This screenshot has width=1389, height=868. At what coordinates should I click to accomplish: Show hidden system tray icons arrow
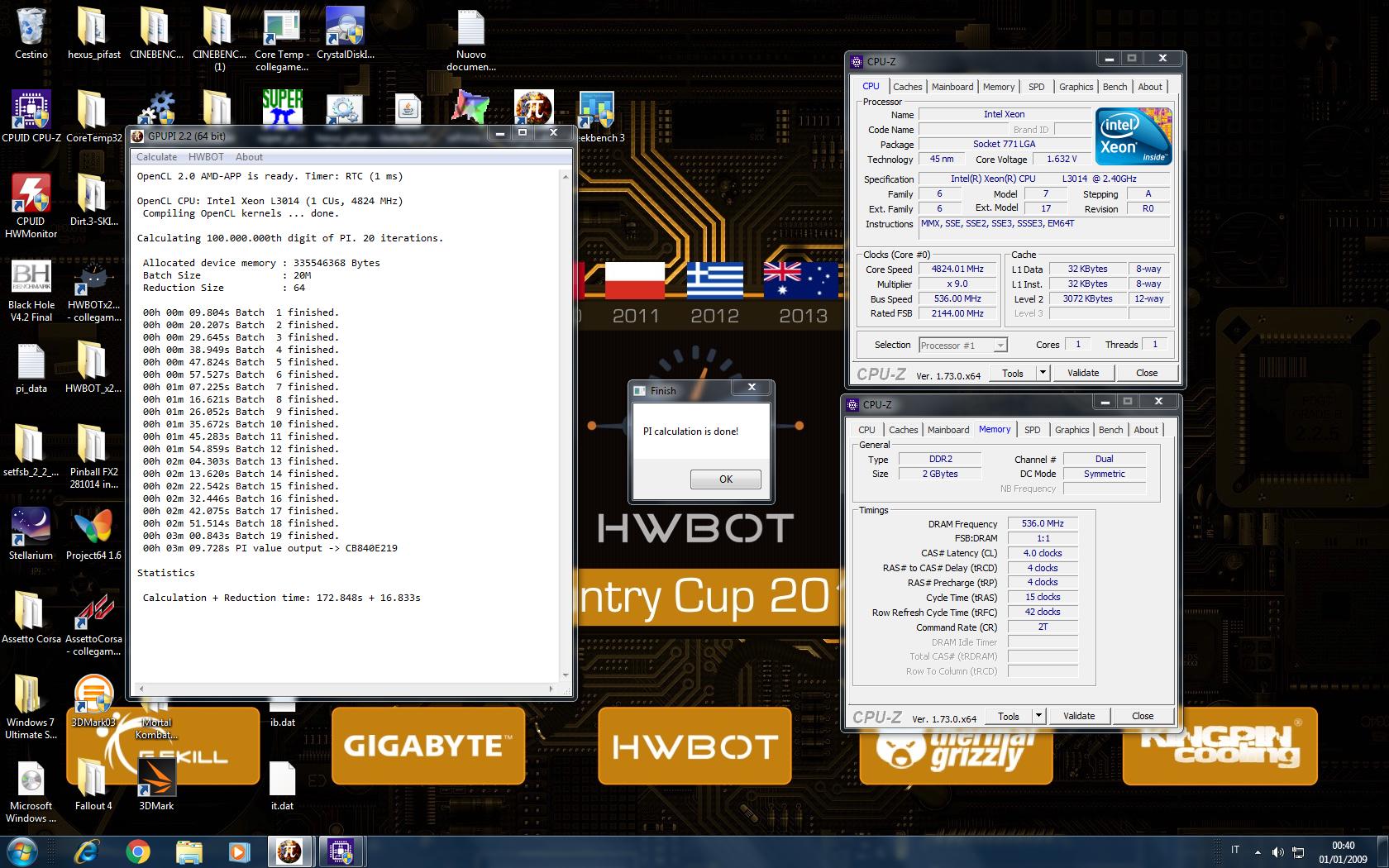coord(1258,851)
